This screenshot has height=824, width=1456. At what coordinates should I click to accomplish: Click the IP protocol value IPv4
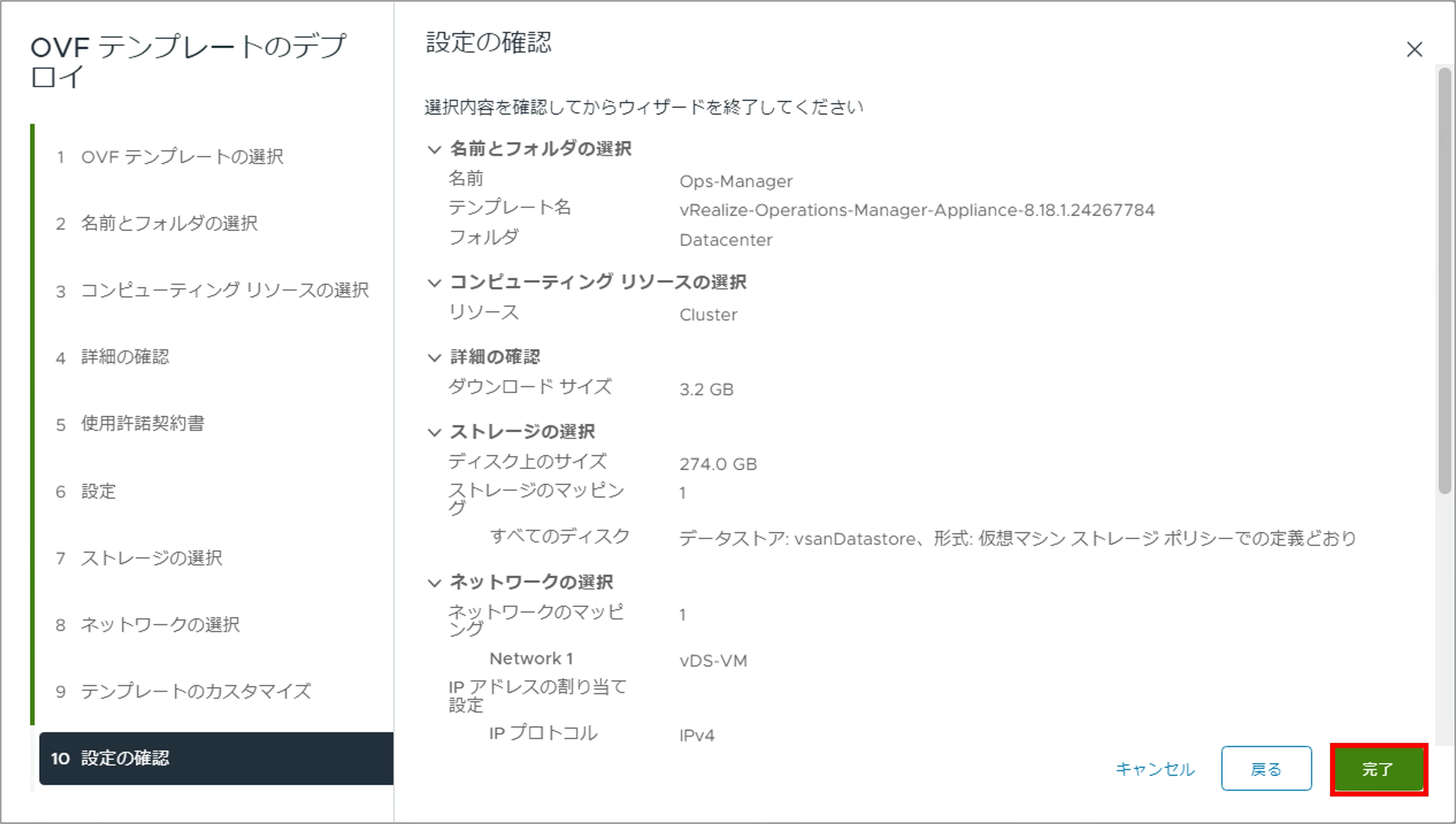pyautogui.click(x=697, y=736)
